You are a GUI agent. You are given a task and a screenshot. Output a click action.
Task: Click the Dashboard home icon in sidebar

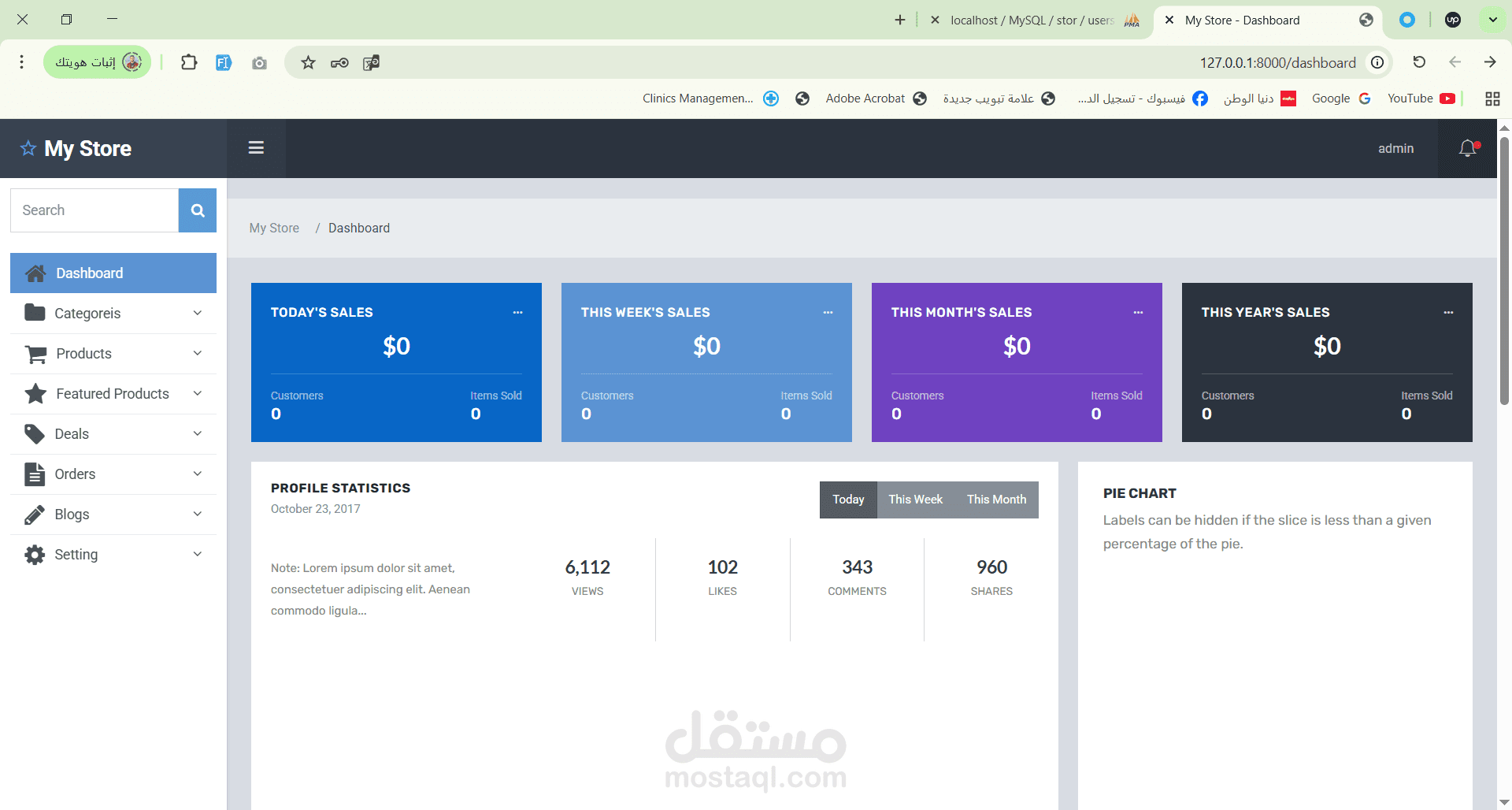35,273
